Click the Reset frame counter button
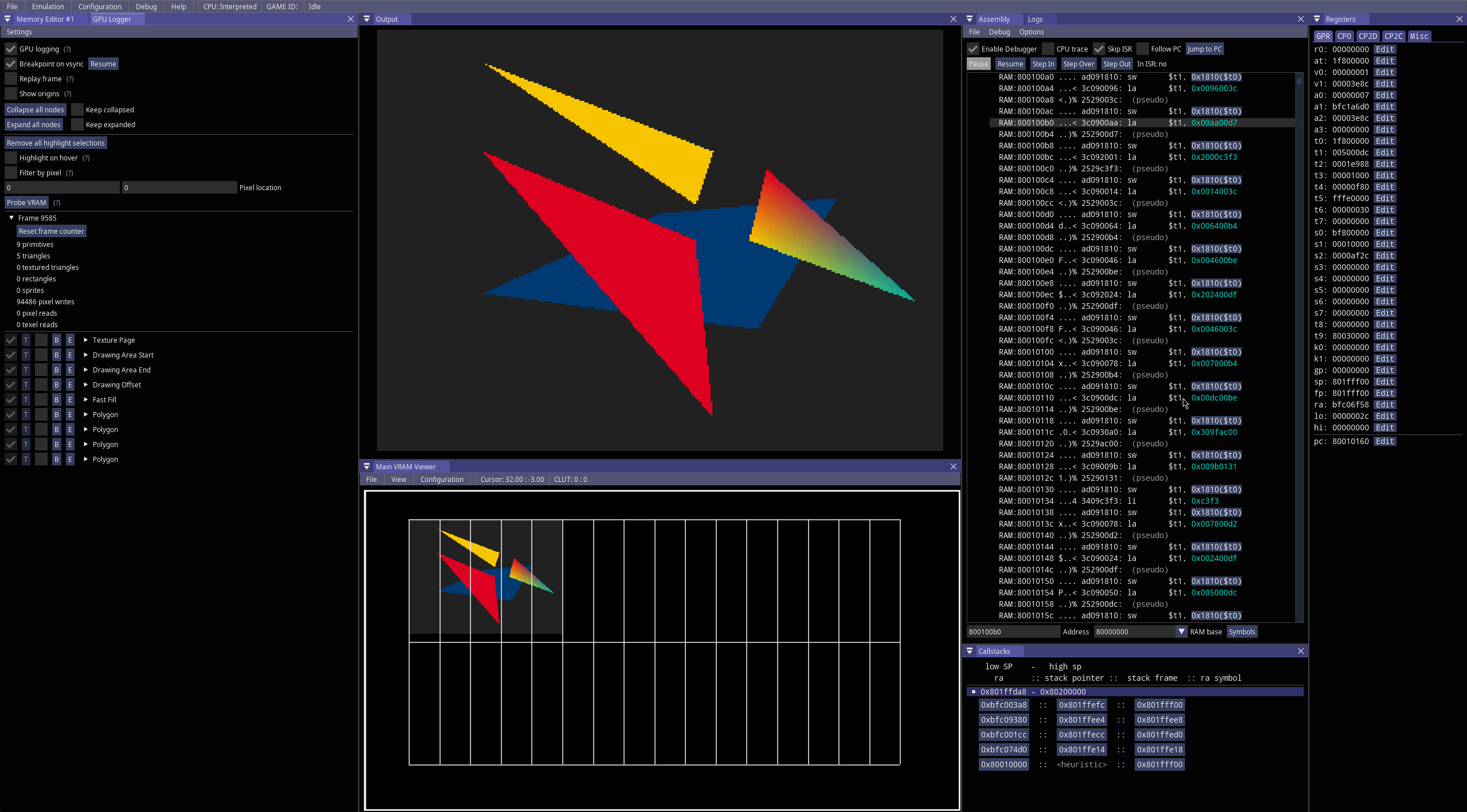The image size is (1467, 812). 52,231
